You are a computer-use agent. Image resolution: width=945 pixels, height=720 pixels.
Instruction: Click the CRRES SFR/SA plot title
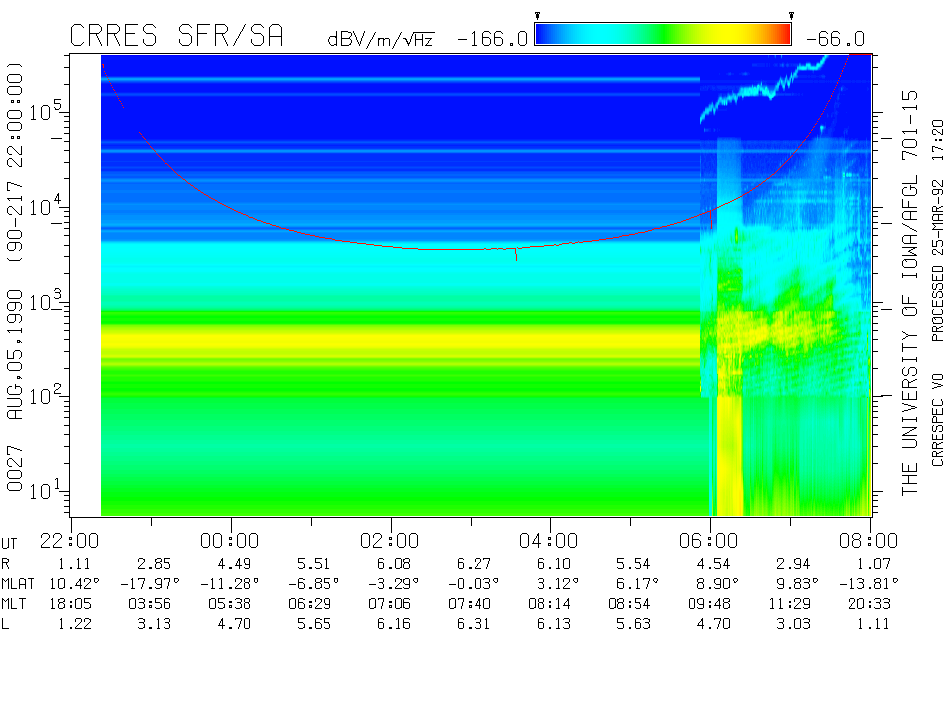(177, 37)
